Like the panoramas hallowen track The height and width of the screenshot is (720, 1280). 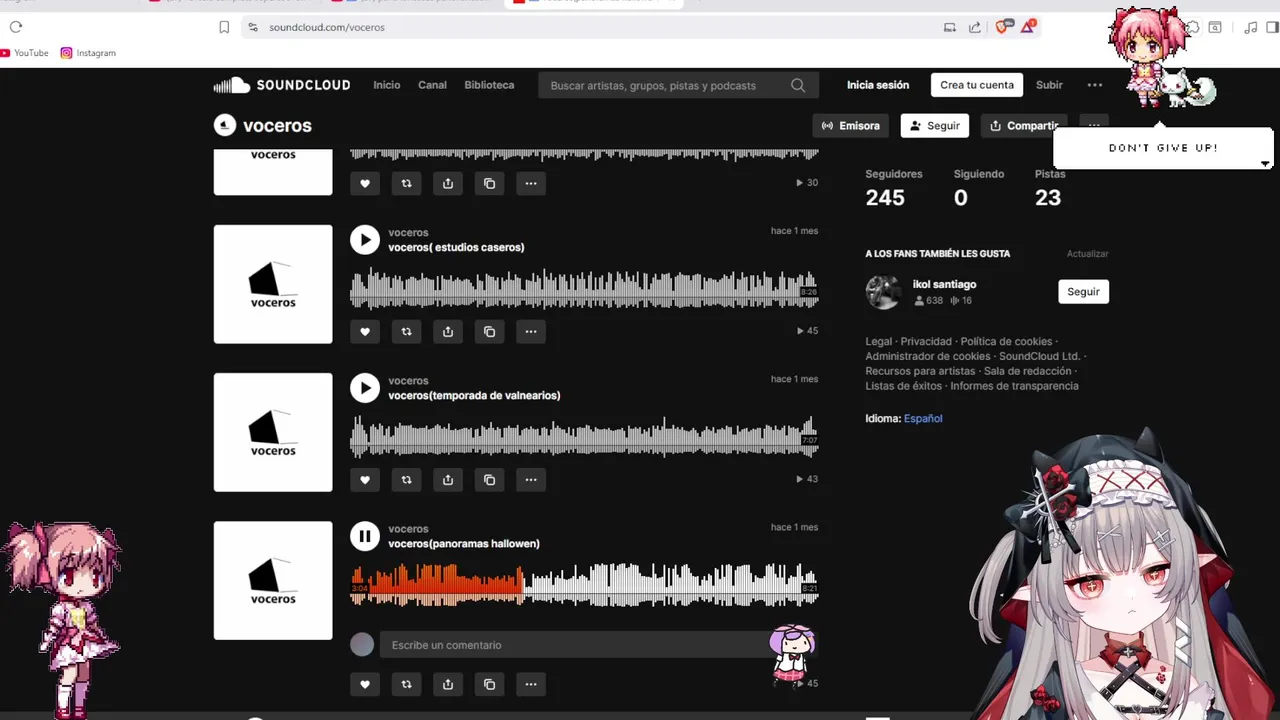pyautogui.click(x=365, y=684)
